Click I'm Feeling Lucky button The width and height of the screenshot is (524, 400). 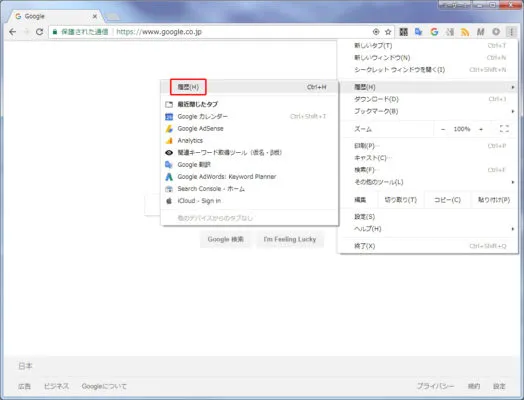point(290,239)
